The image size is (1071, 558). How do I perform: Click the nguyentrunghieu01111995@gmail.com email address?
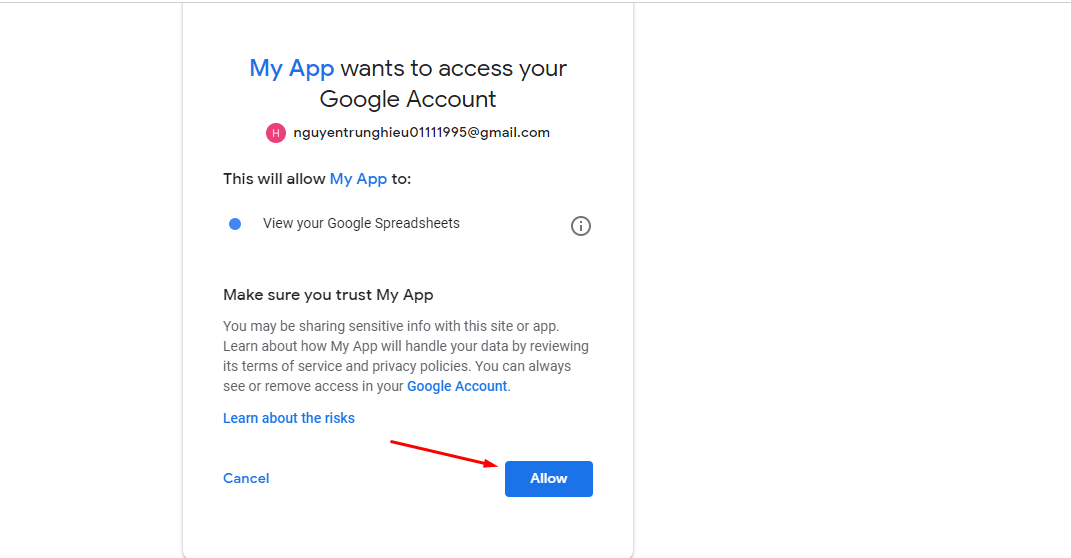421,132
